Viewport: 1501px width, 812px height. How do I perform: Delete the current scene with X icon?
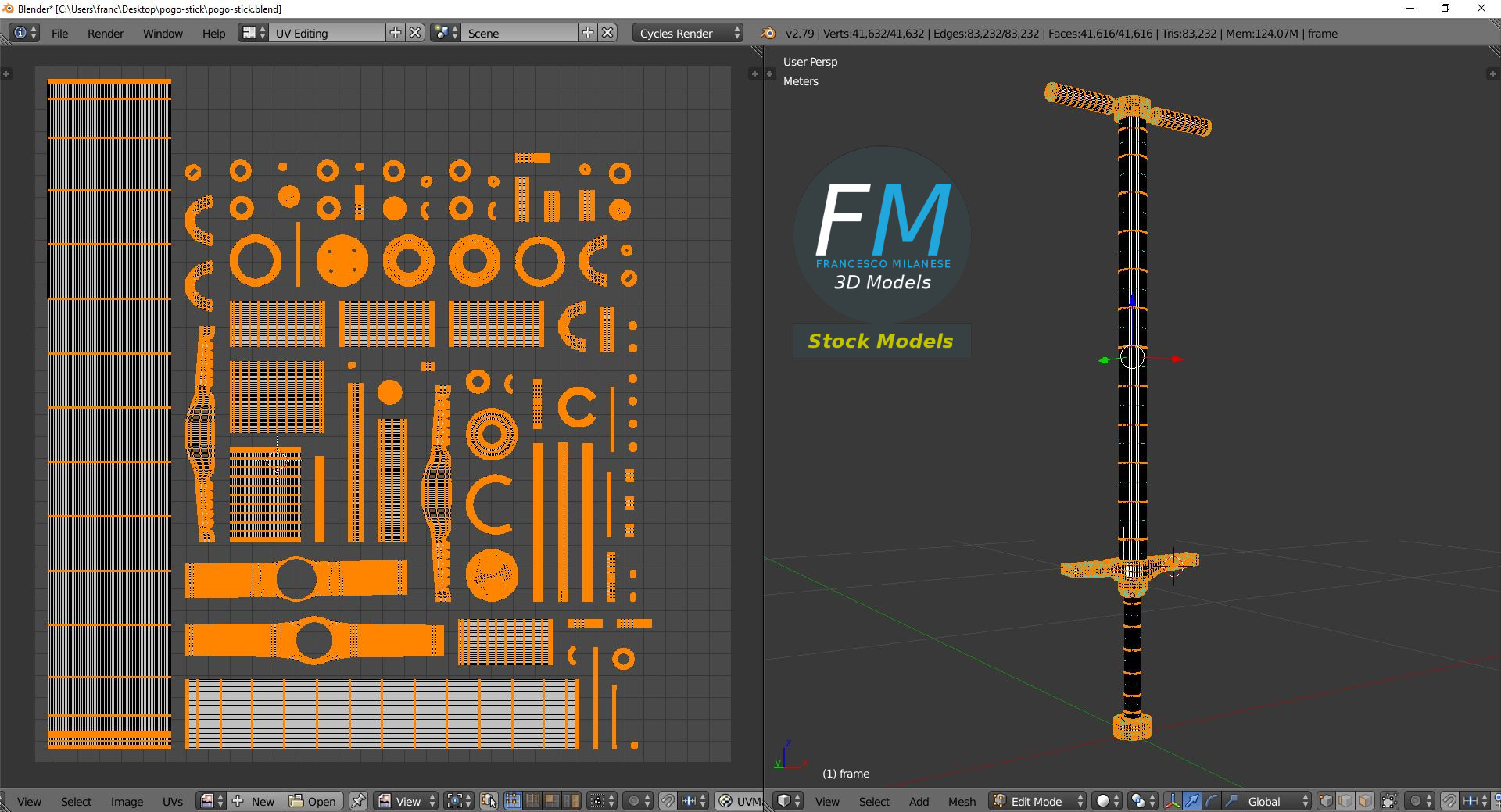coord(608,33)
